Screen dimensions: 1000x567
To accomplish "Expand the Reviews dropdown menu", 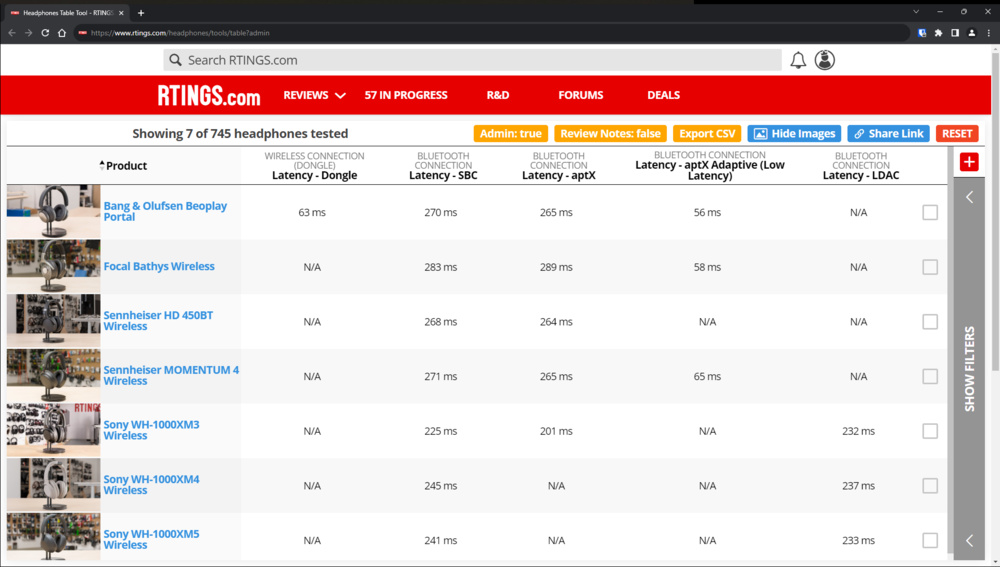I will [314, 95].
